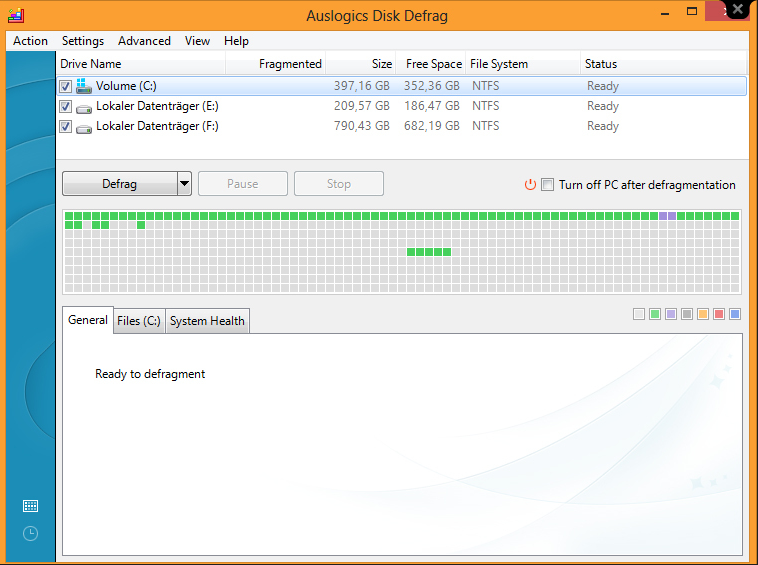Open the Advanced menu
Image resolution: width=758 pixels, height=565 pixels.
click(144, 41)
